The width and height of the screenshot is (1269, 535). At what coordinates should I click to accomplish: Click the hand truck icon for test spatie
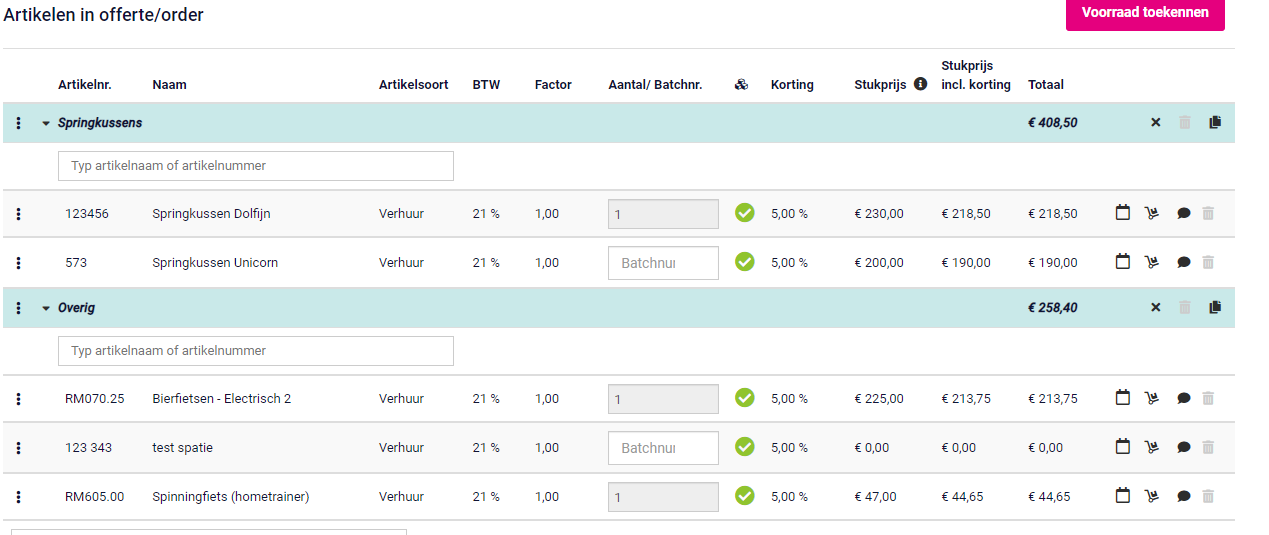coord(1152,447)
